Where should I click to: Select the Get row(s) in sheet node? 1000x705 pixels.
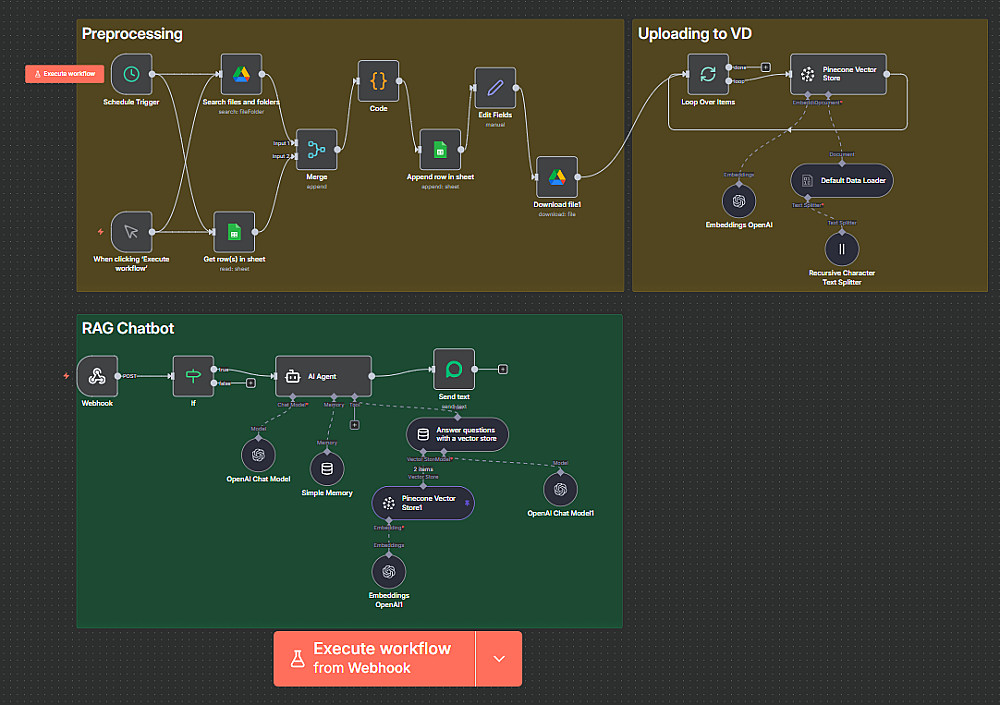[x=234, y=232]
